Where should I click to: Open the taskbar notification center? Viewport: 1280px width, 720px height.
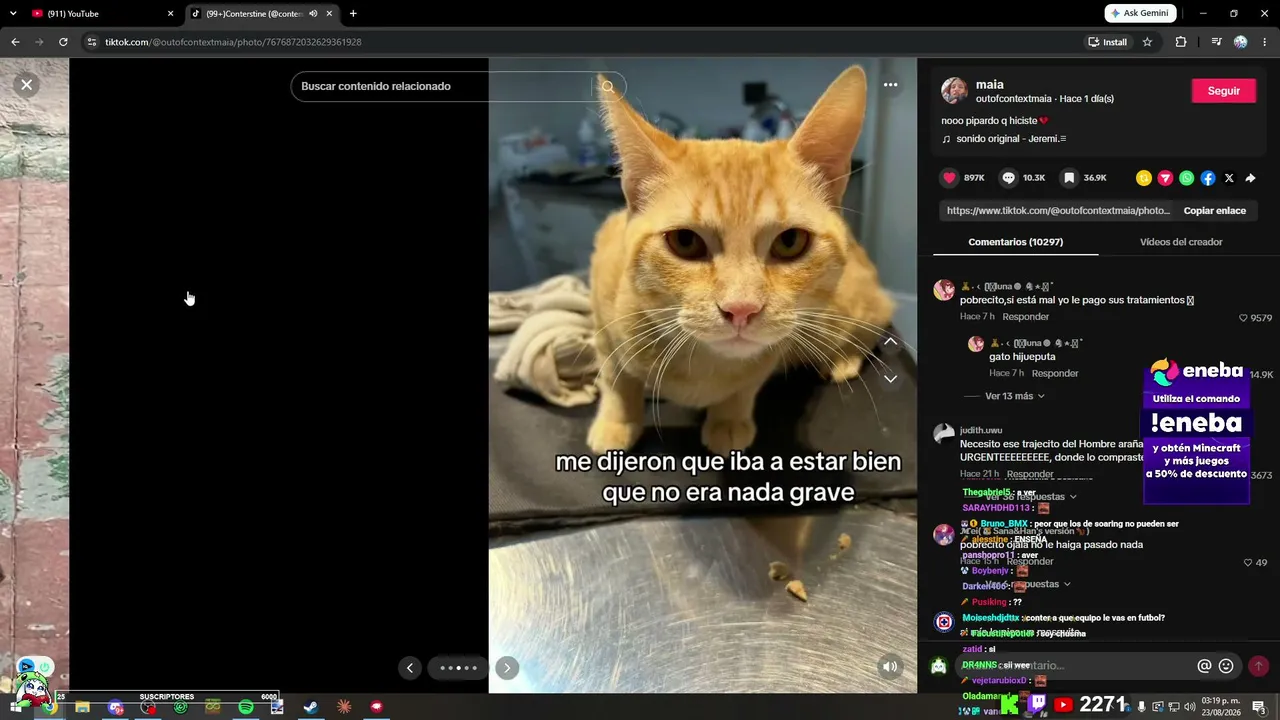(x=1259, y=707)
